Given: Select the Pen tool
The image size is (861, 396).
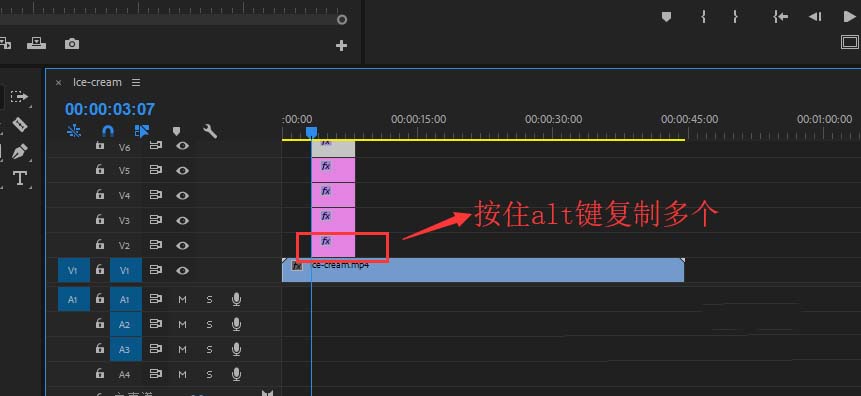Looking at the screenshot, I should coord(20,152).
